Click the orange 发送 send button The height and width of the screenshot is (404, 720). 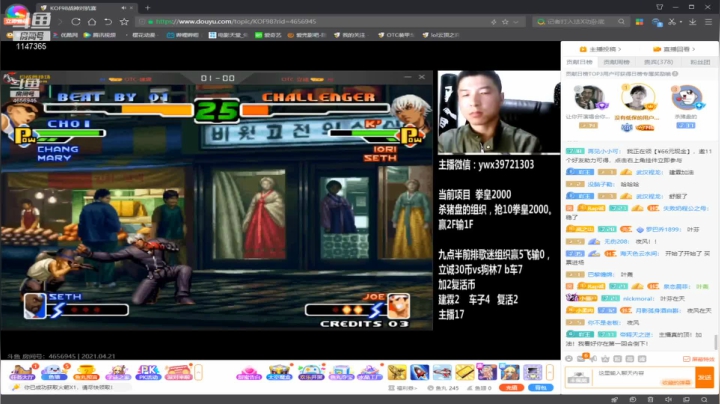coord(704,378)
